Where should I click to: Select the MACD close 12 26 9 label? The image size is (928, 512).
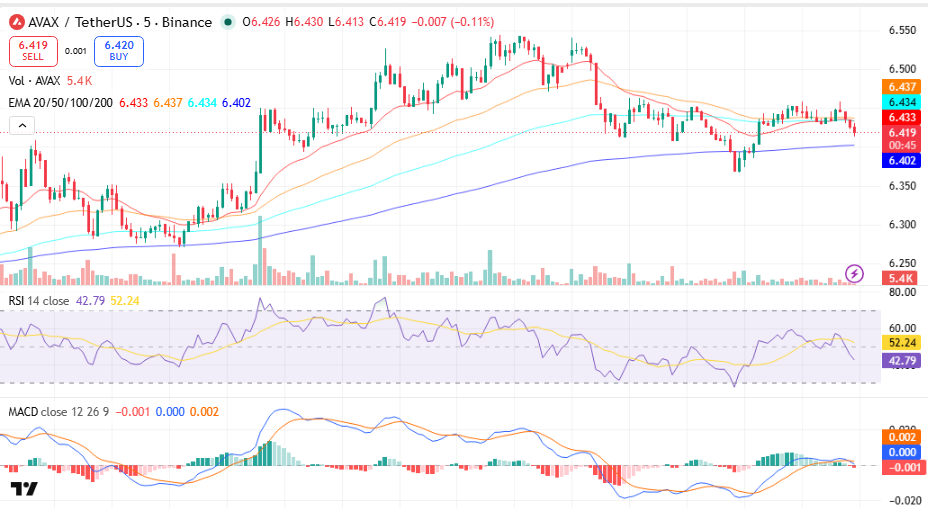pyautogui.click(x=59, y=411)
